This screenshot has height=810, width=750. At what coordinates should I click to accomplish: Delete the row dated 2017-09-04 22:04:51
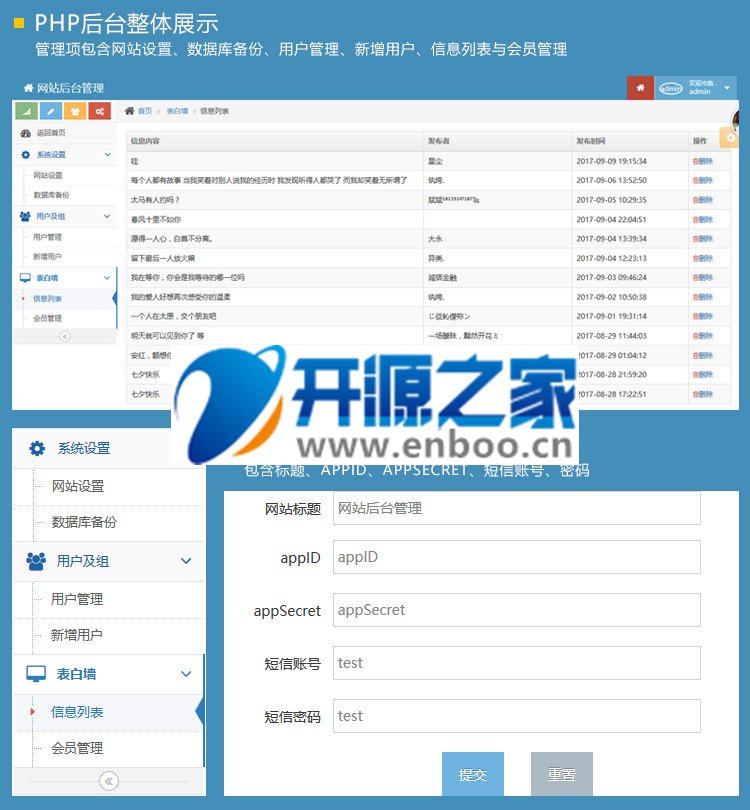[703, 220]
